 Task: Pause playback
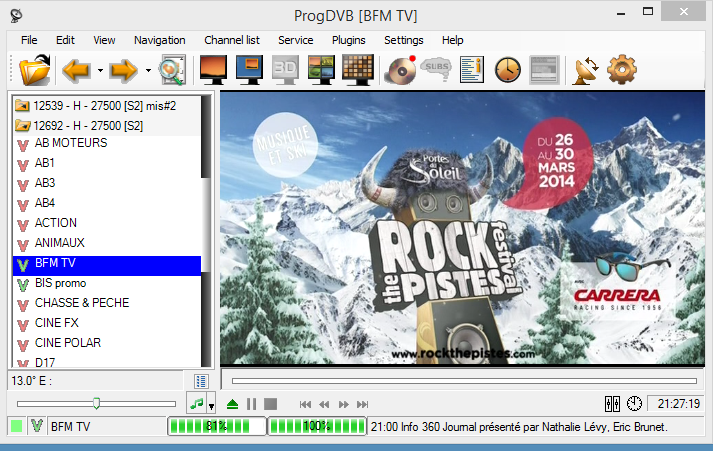[x=251, y=404]
